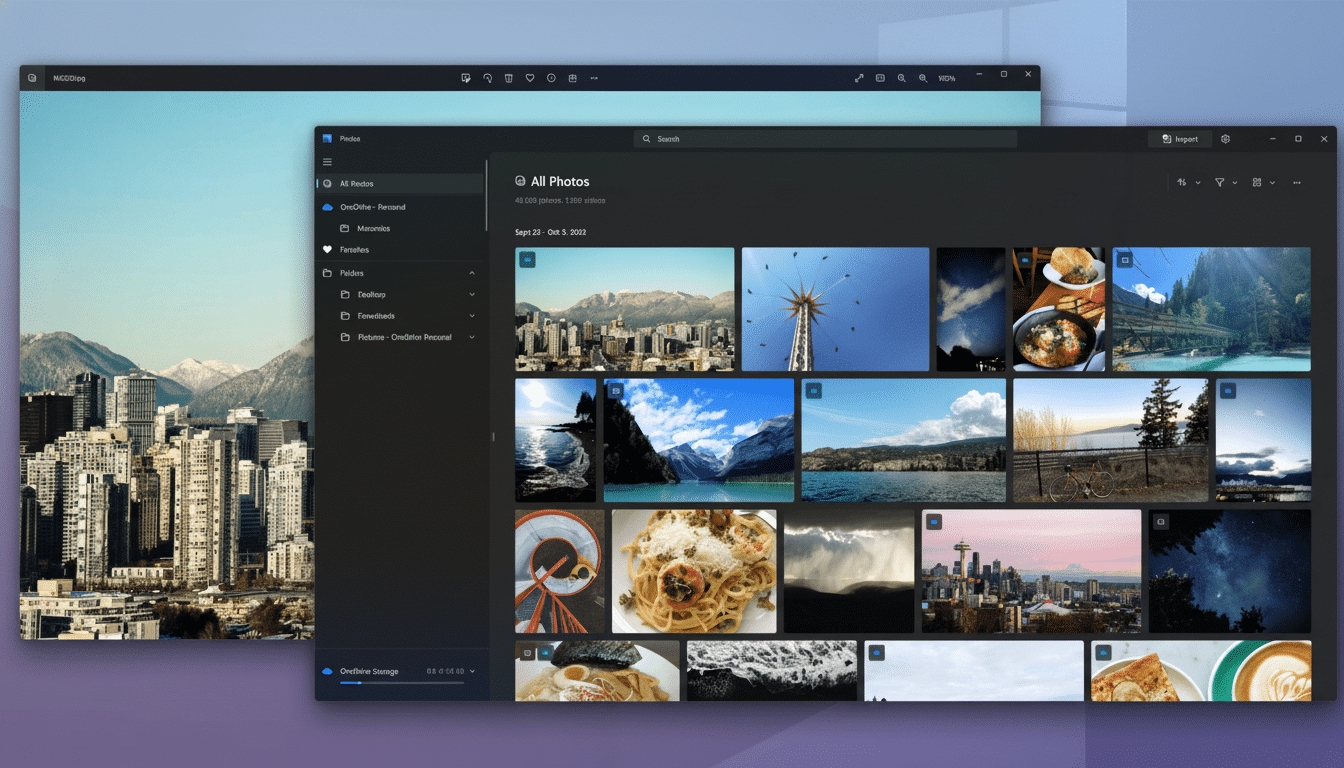This screenshot has height=768, width=1344.
Task: Select the Edit image icon in the viewer toolbar
Action: coord(466,77)
